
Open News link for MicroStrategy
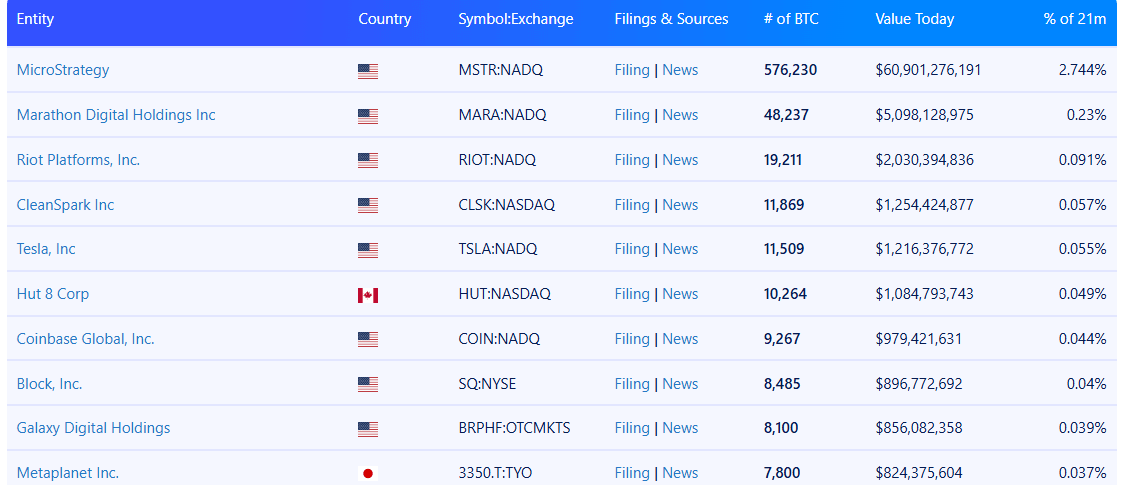pyautogui.click(x=680, y=70)
